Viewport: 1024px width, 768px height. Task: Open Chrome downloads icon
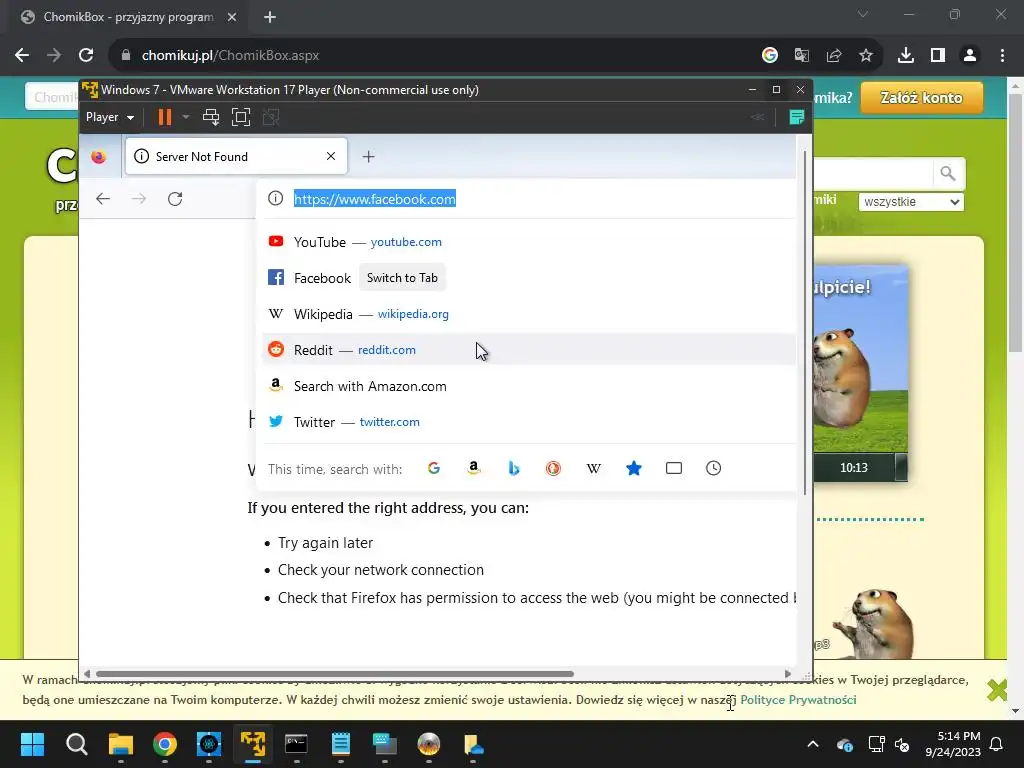pos(906,56)
